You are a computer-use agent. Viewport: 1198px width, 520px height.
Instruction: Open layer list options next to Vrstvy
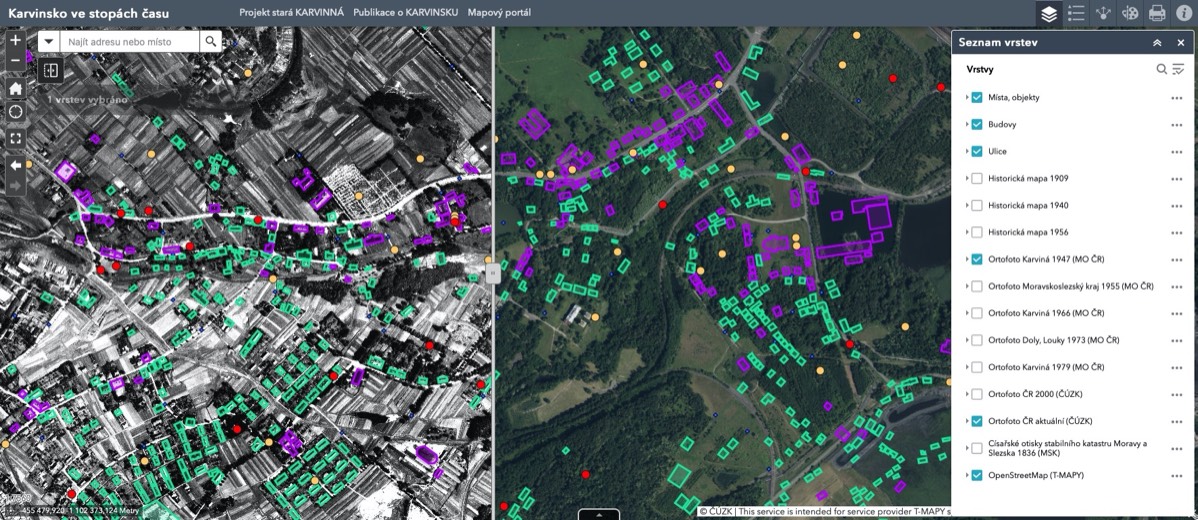coord(1178,69)
